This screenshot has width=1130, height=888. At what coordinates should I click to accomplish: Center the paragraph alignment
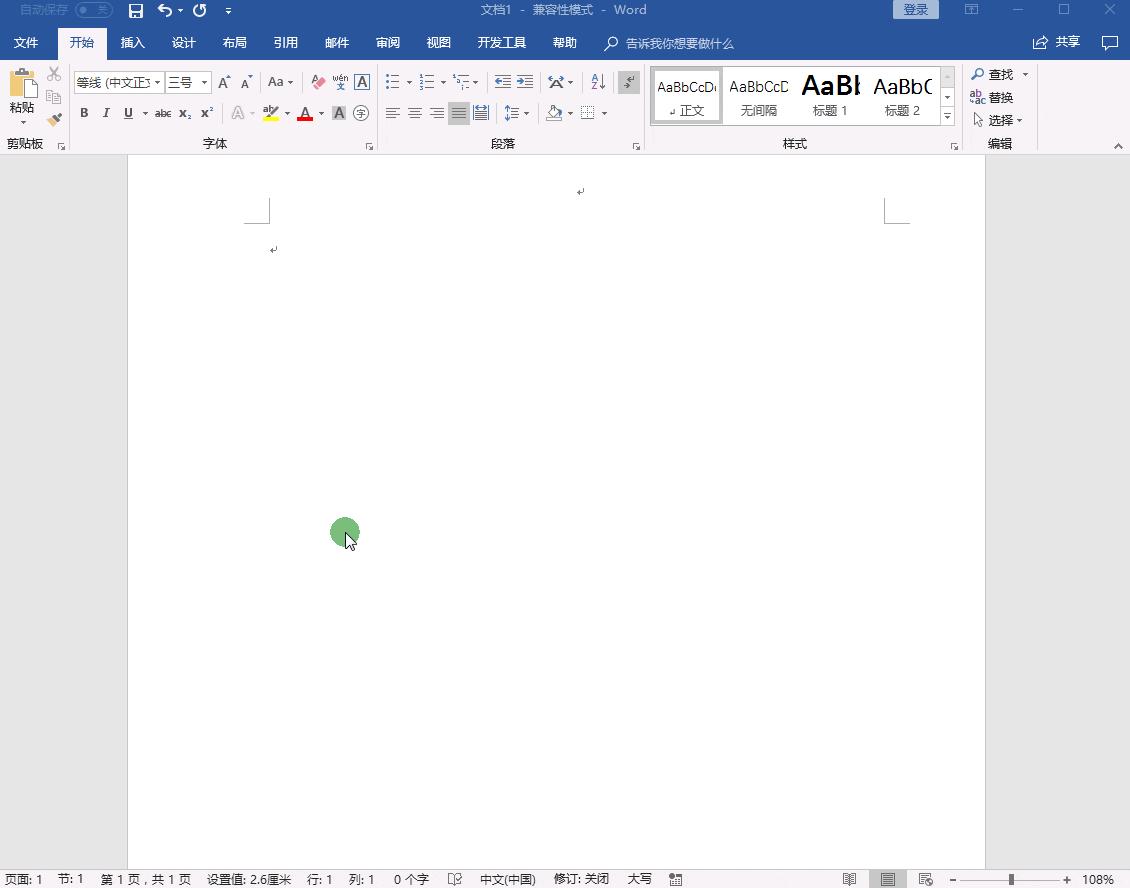pyautogui.click(x=415, y=113)
